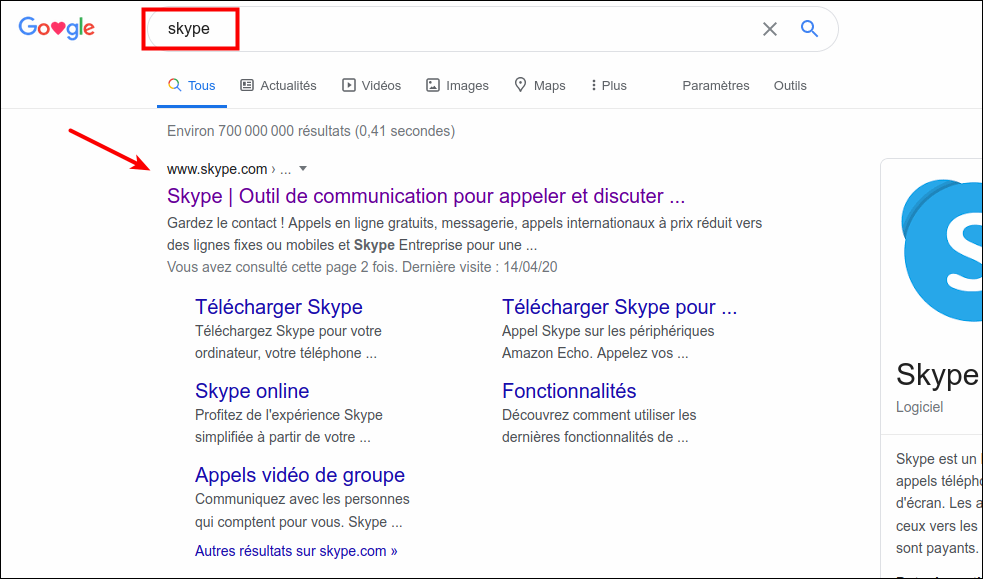Switch to the Maps tab
Screen dimensions: 983x579
pos(539,86)
